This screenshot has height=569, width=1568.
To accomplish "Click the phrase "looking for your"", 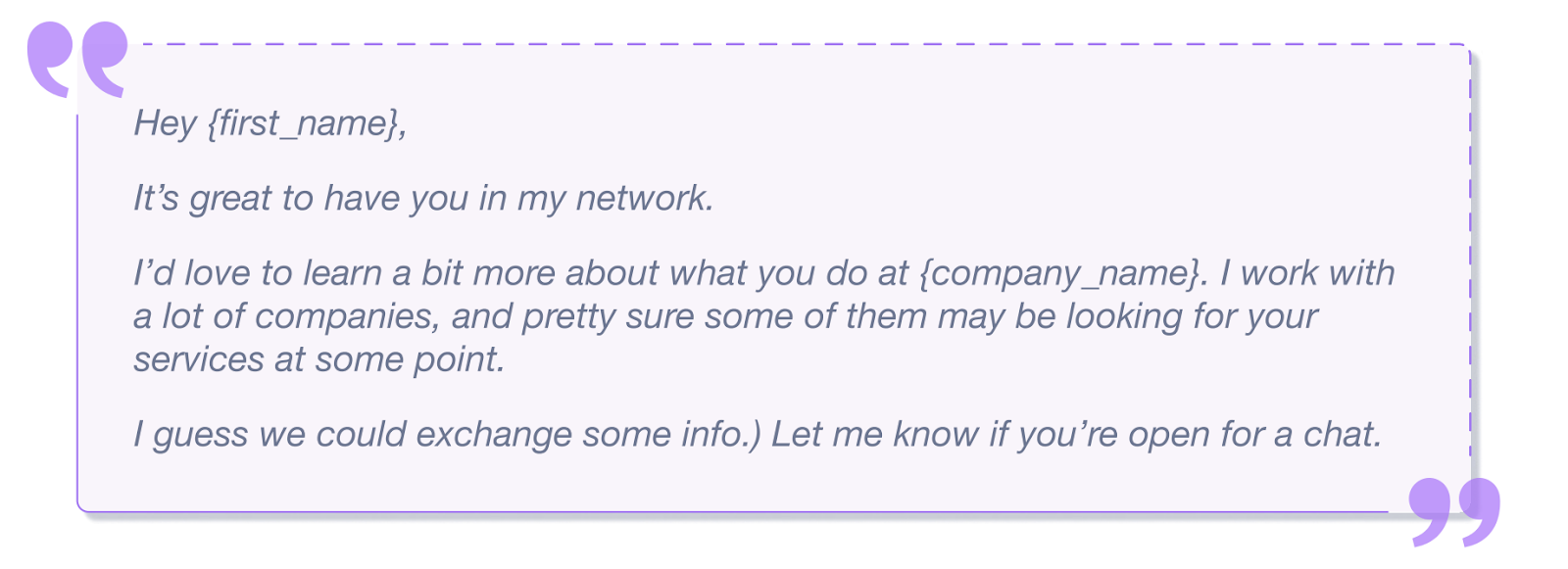I will (x=1192, y=317).
